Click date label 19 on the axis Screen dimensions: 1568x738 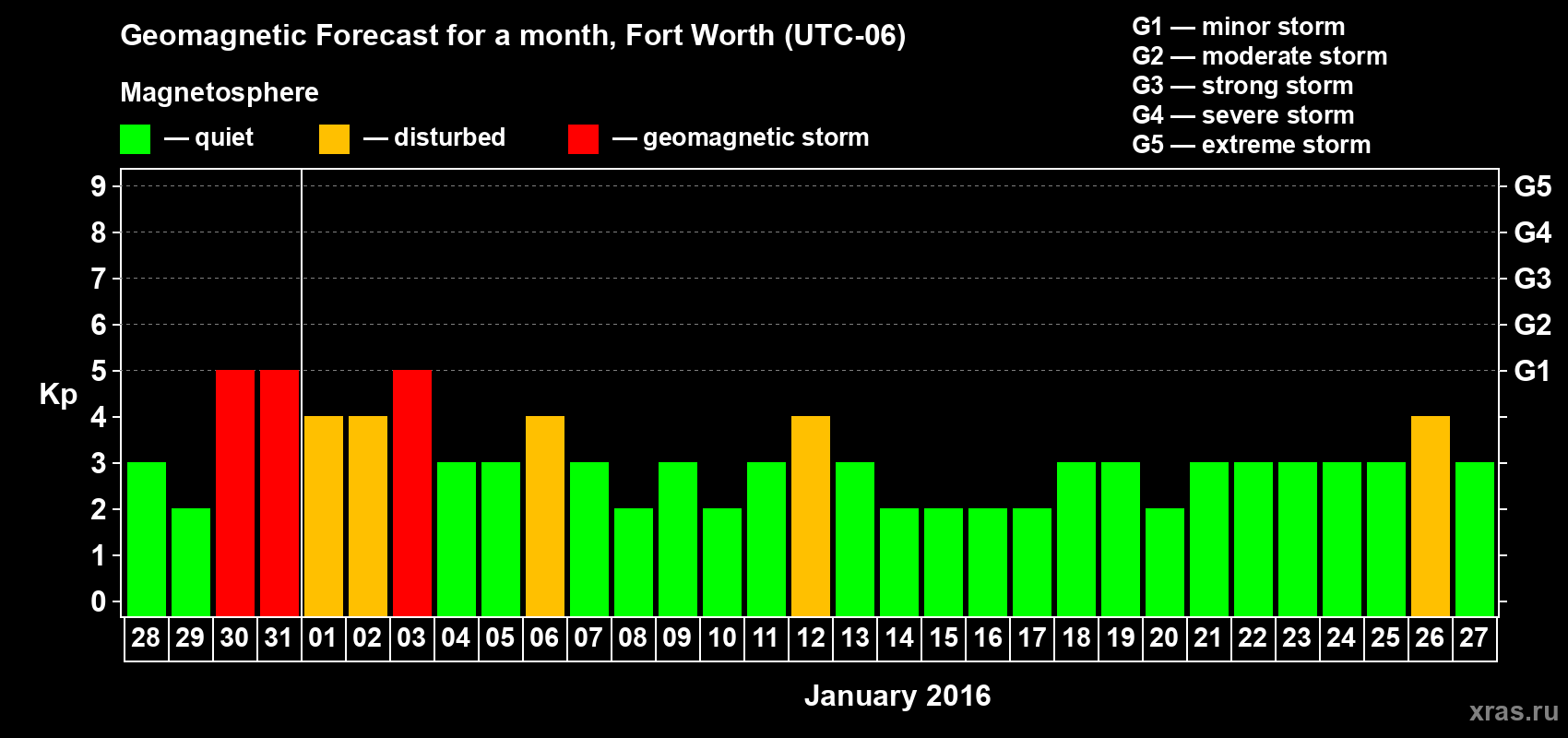[1121, 638]
